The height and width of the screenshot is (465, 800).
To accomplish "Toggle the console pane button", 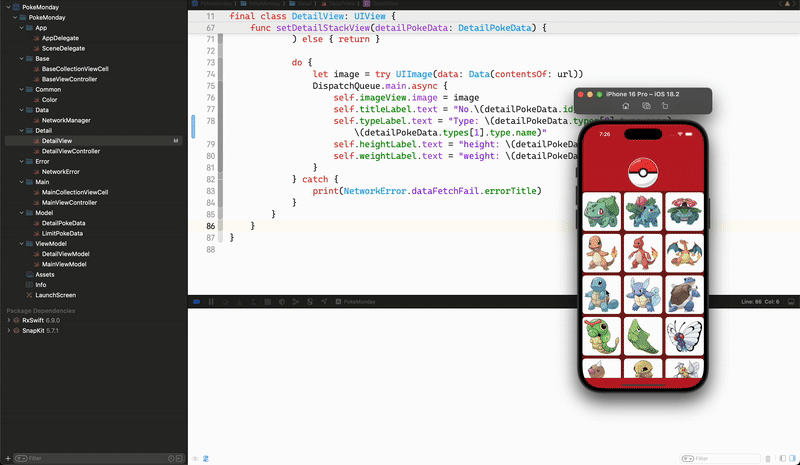I will pos(792,458).
